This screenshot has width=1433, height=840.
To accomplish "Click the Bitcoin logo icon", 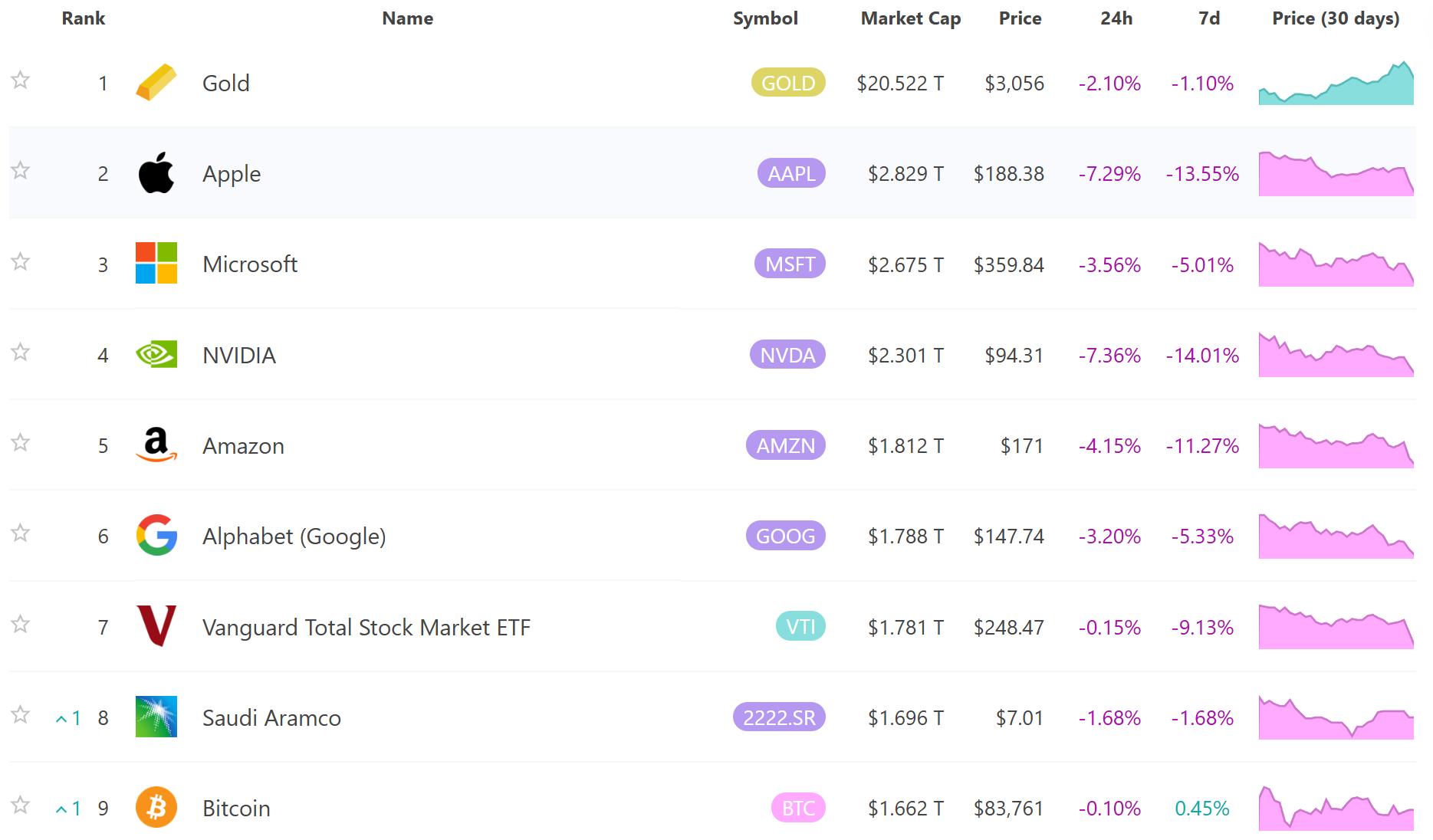I will (x=156, y=807).
